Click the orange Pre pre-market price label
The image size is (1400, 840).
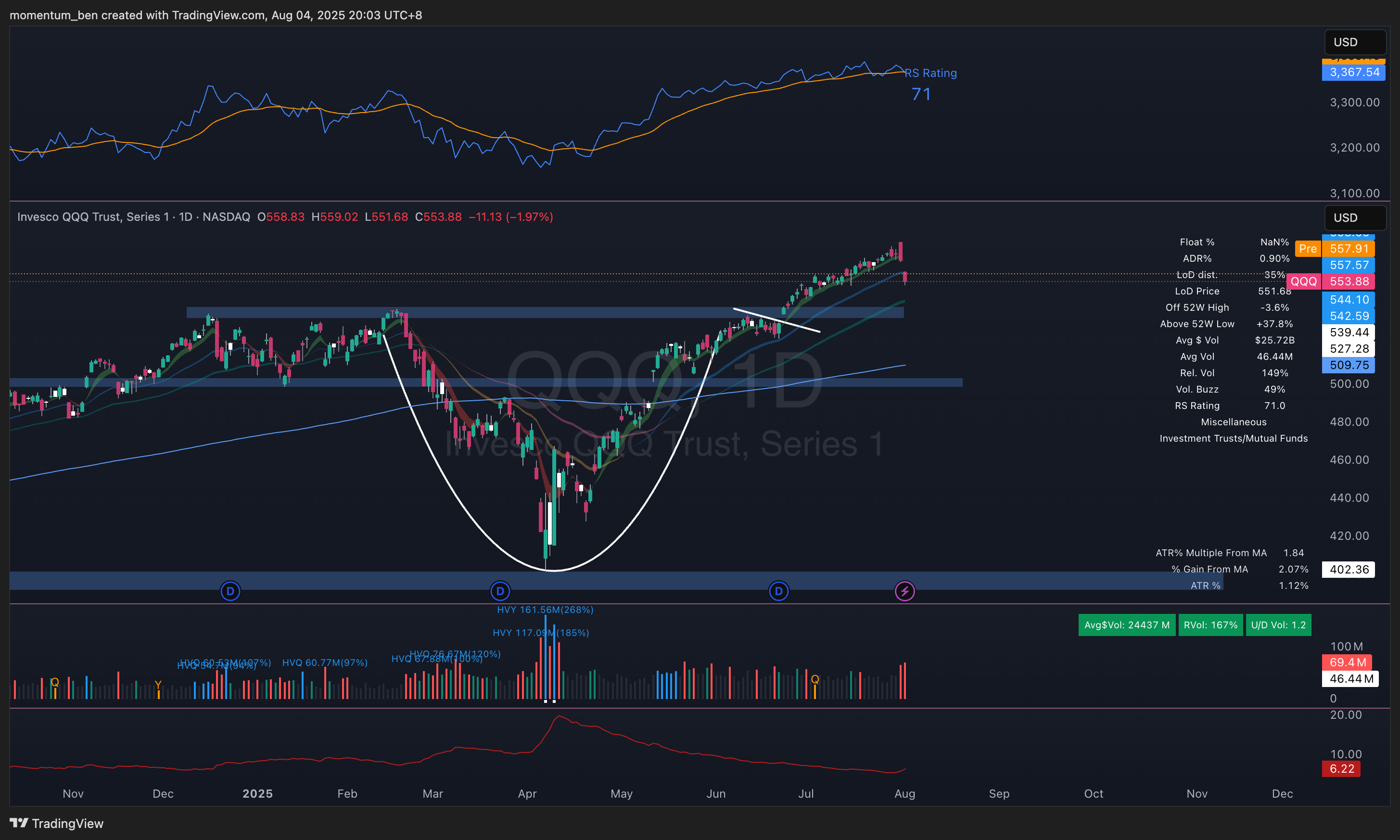tap(1307, 249)
